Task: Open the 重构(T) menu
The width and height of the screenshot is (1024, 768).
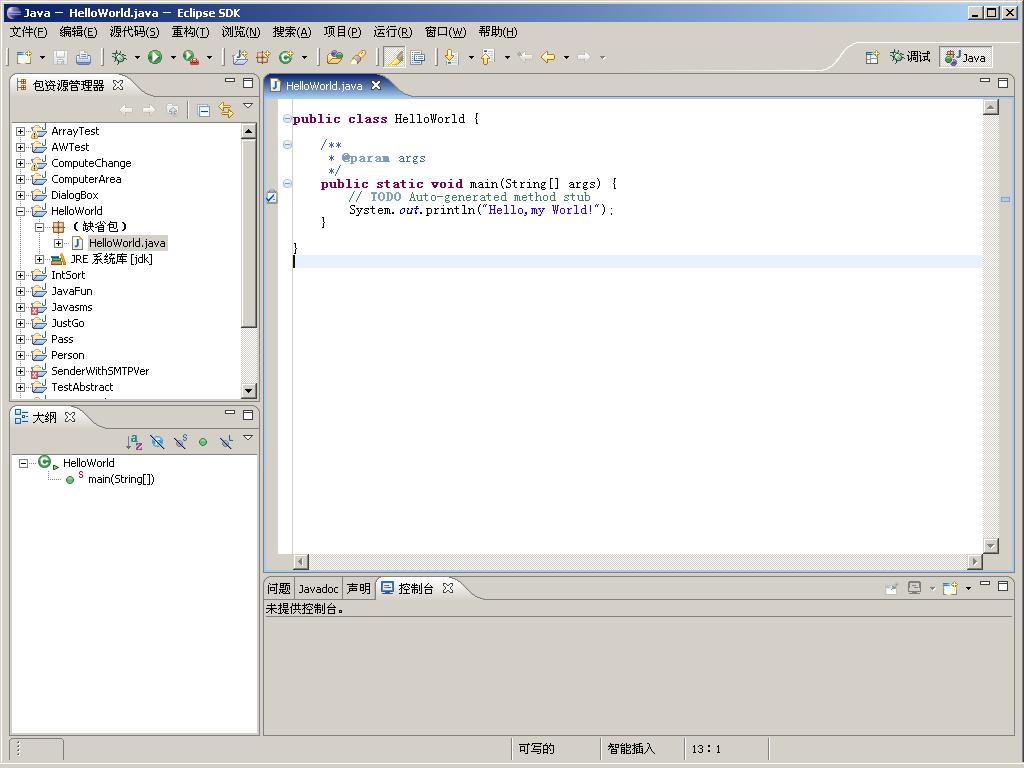Action: pos(190,32)
